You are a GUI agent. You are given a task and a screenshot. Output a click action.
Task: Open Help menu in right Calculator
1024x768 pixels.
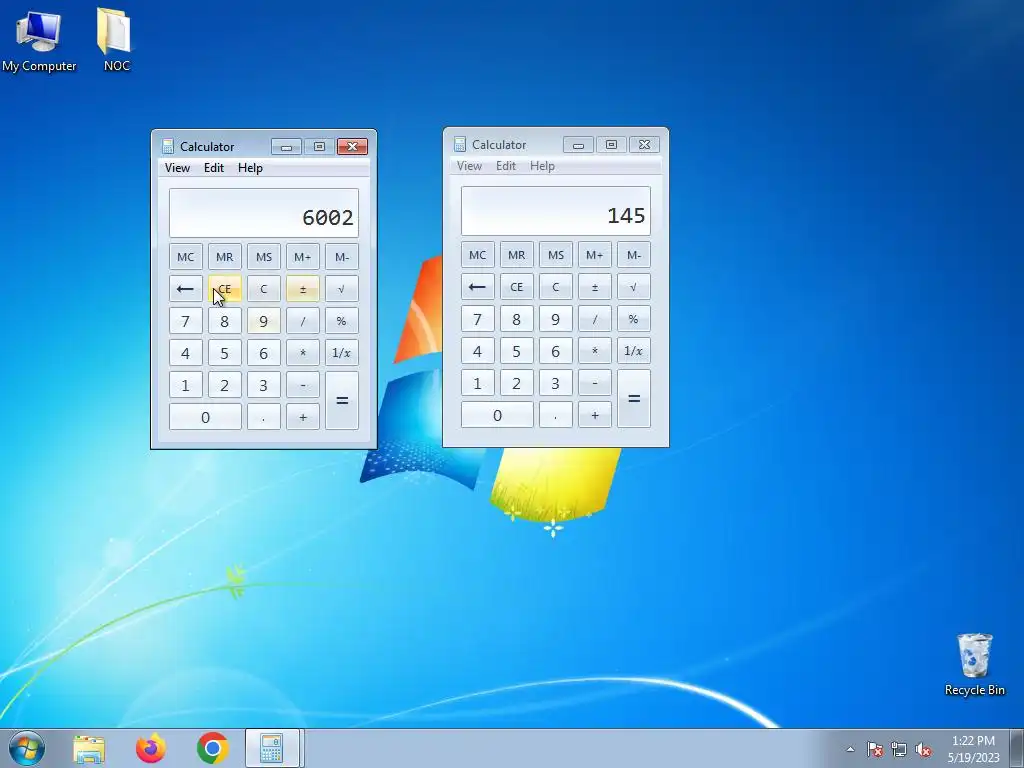542,166
